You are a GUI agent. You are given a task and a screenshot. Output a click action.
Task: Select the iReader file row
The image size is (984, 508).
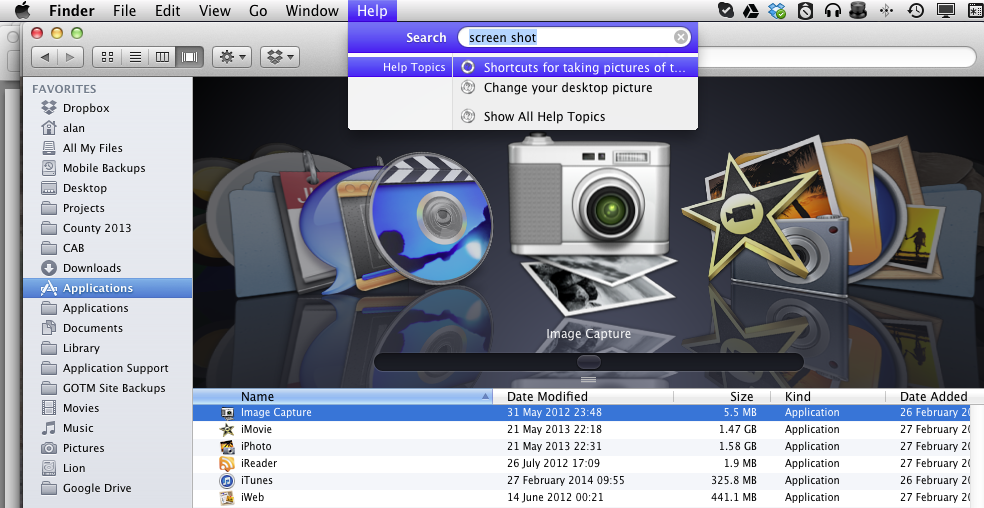coord(582,463)
